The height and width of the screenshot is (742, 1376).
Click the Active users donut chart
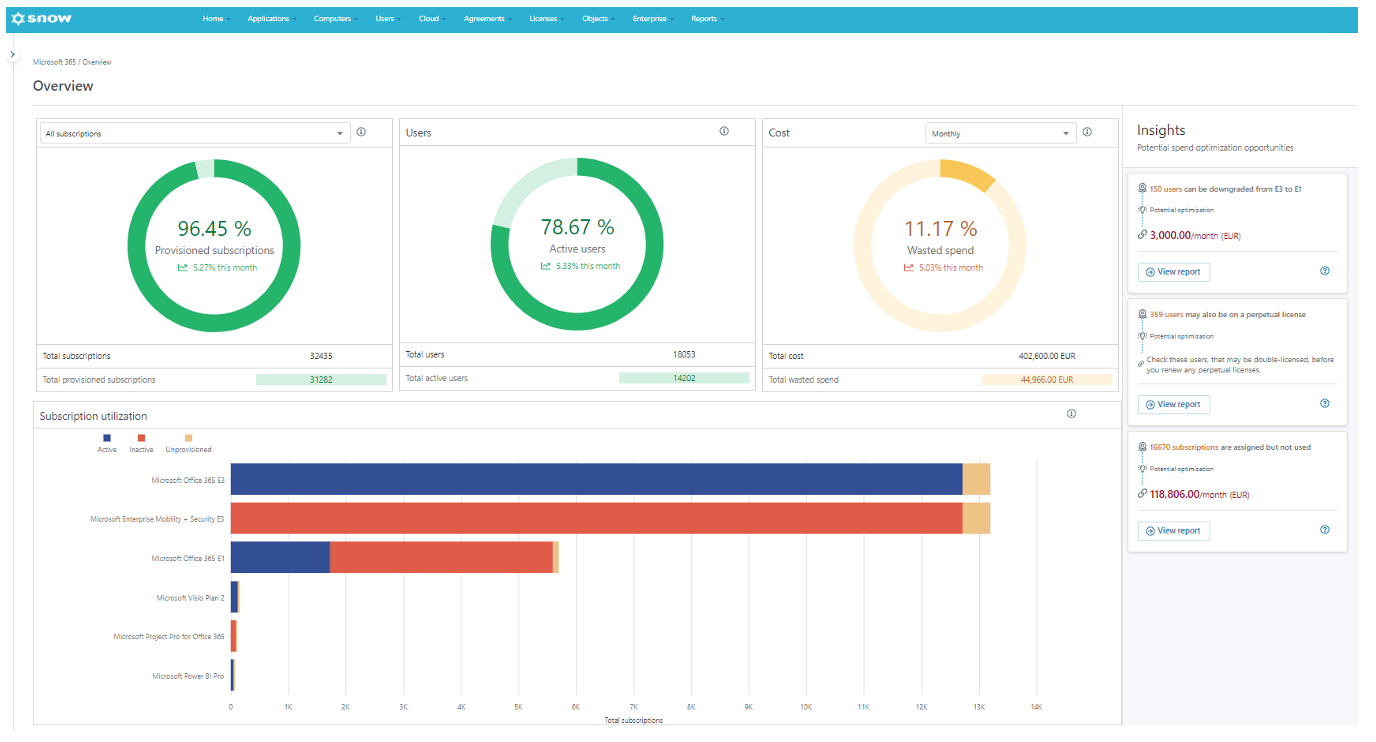point(577,243)
